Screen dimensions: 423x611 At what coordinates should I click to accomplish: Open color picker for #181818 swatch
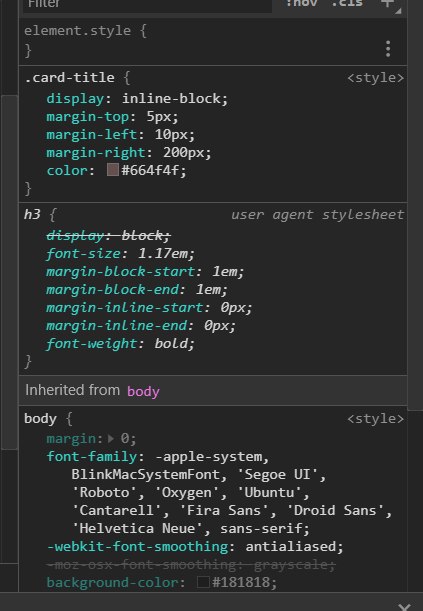click(x=203, y=582)
